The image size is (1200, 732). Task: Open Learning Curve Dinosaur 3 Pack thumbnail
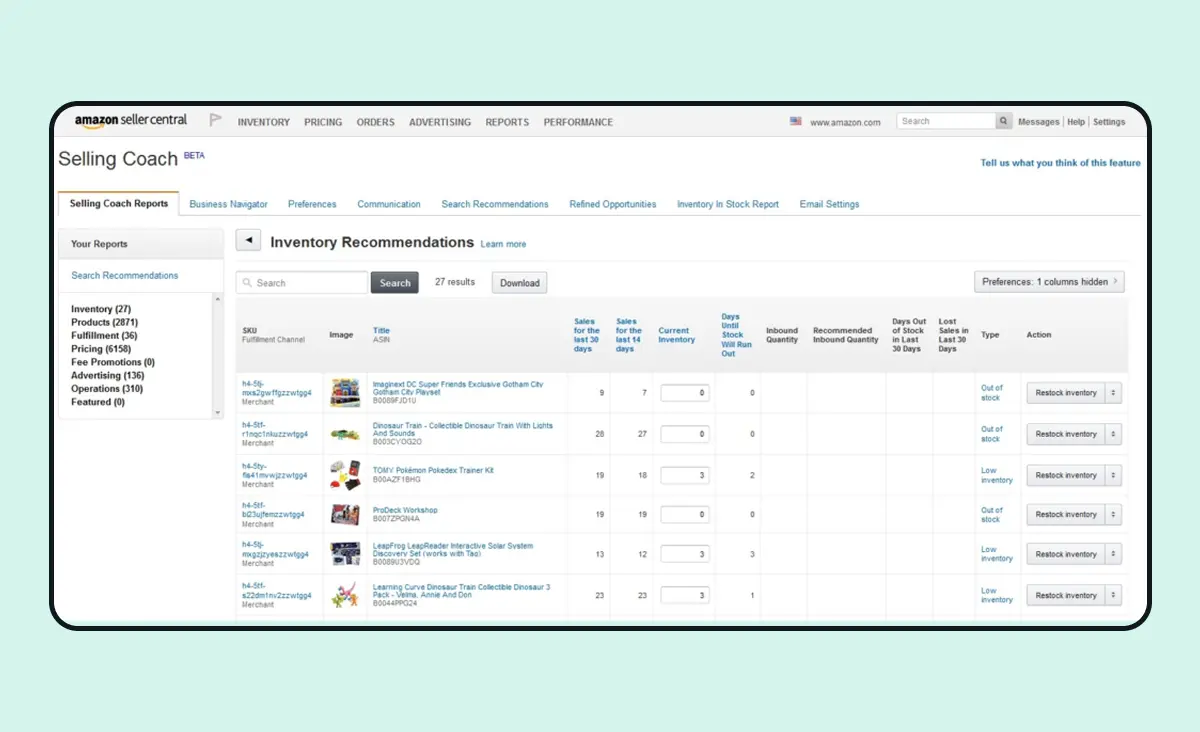[x=345, y=595]
